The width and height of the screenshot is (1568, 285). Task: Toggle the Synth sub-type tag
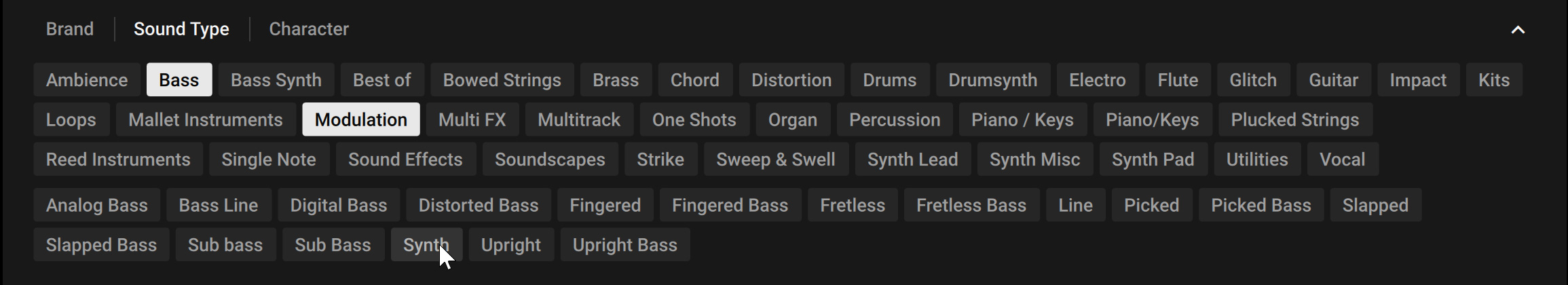point(426,245)
